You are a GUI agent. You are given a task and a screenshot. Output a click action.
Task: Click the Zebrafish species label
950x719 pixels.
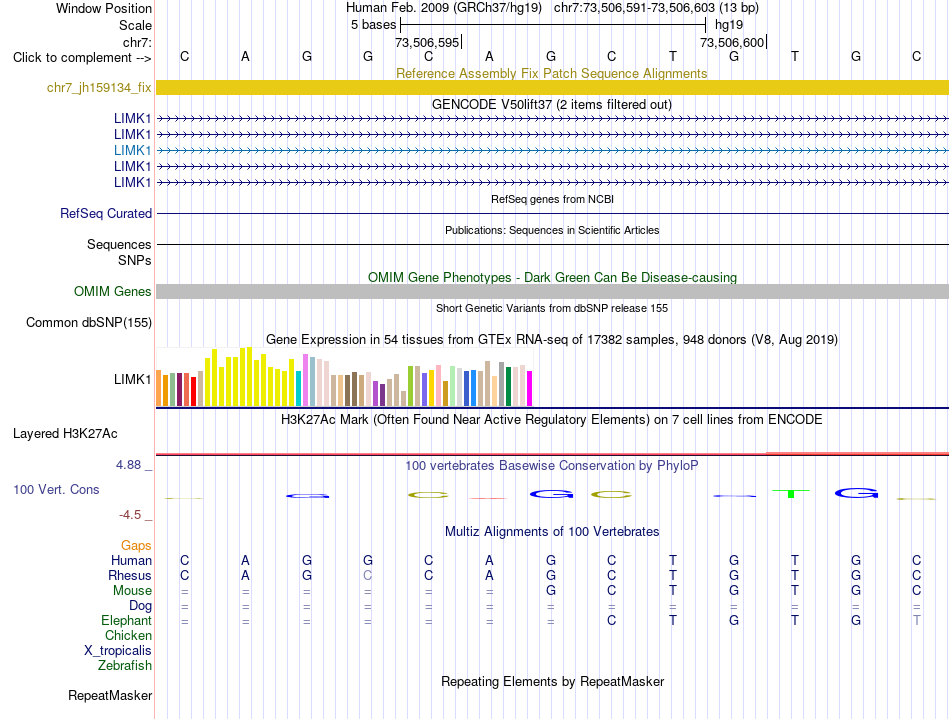tap(125, 665)
